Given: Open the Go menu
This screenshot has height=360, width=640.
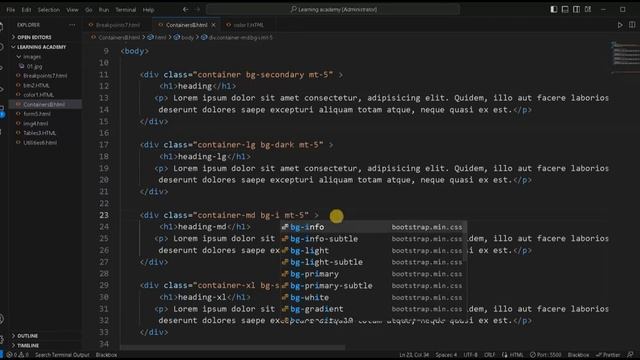Looking at the screenshot, I should (x=89, y=9).
